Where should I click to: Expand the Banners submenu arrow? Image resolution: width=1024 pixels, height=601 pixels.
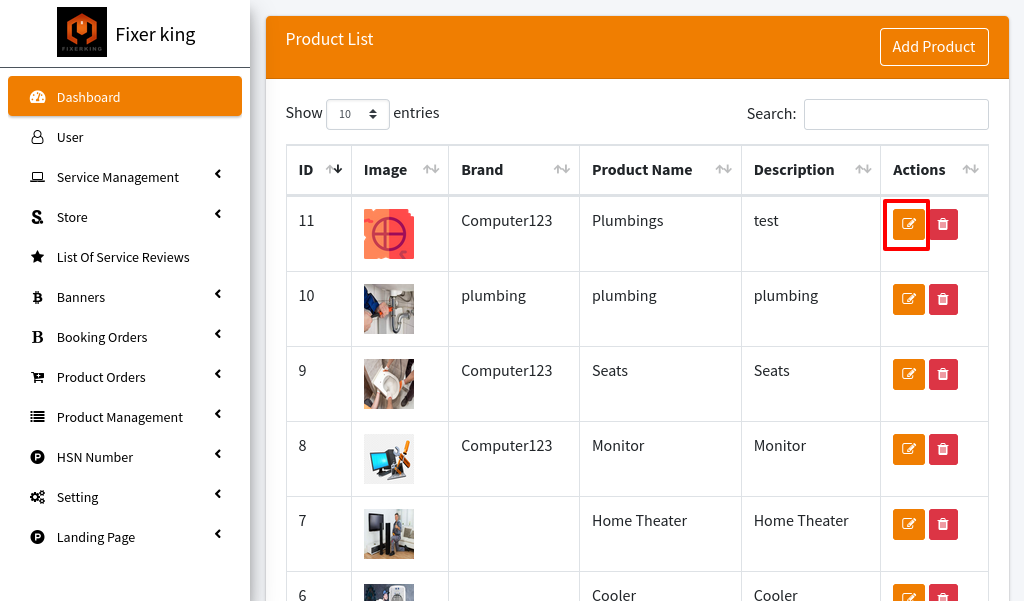(x=218, y=294)
